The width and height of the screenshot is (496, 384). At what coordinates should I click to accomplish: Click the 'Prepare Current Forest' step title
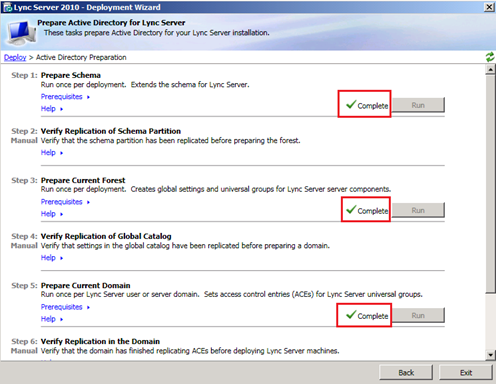click(x=83, y=180)
